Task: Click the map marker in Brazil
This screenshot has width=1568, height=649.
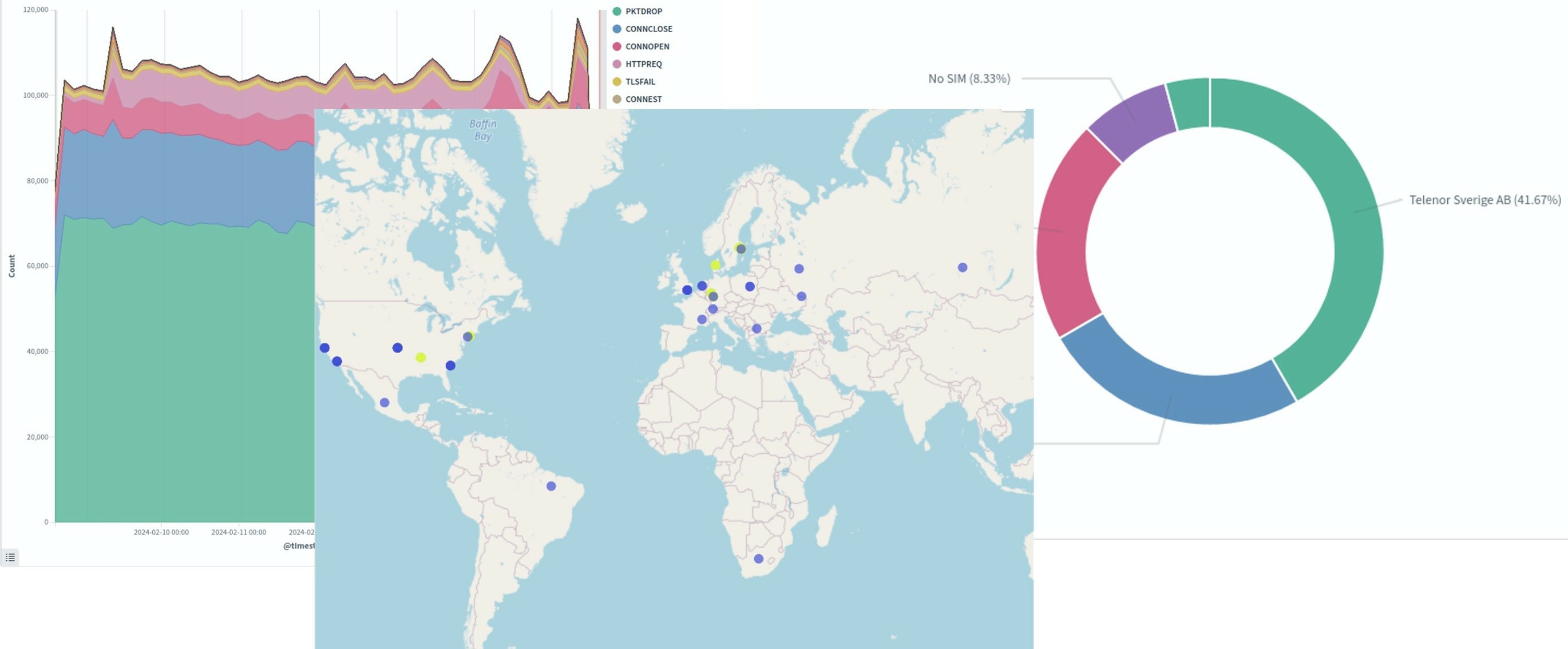Action: point(551,486)
